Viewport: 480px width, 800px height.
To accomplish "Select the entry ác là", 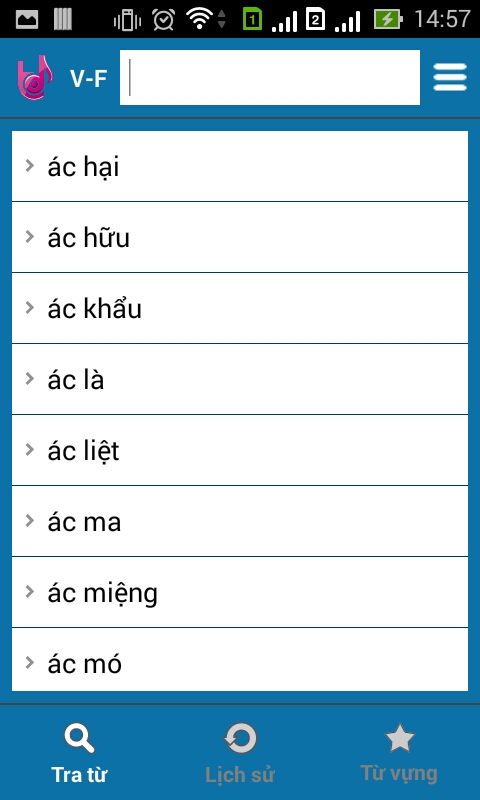I will click(240, 379).
